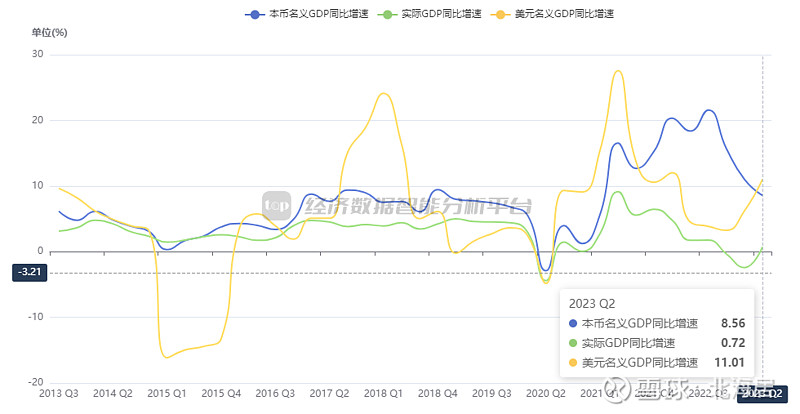Click the tooltip title 2023 Q2
Screen dimensions: 800x414
[x=592, y=304]
